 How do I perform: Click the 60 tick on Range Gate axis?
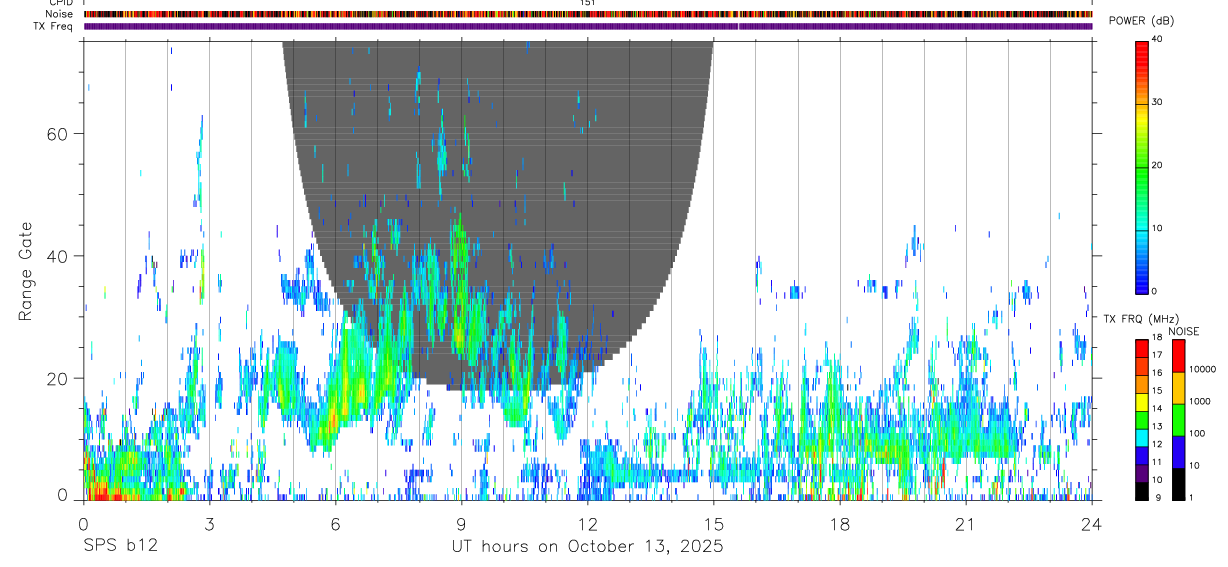[x=59, y=133]
